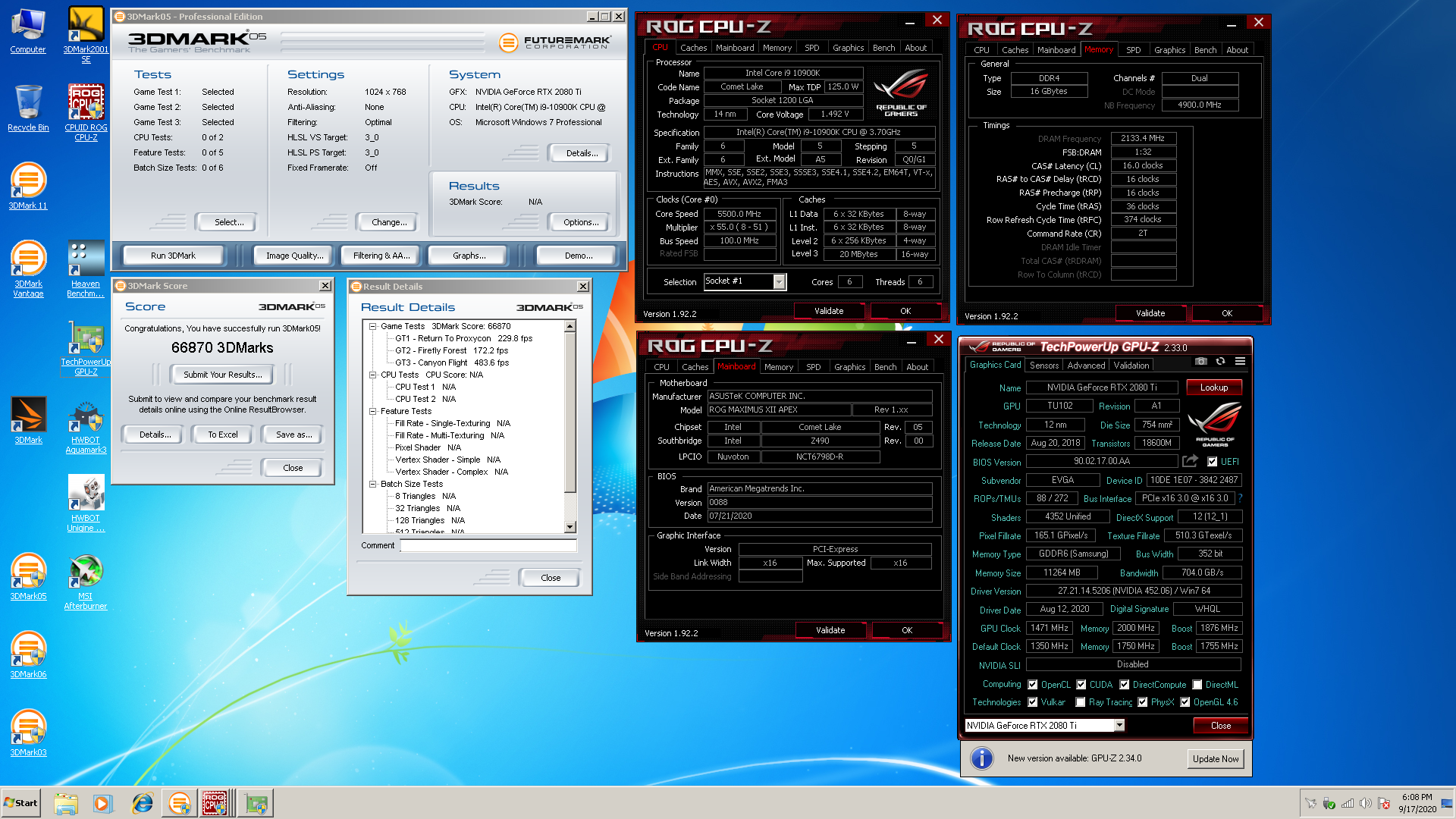Collapse the Batch Size Tests tree node
Viewport: 1456px width, 819px height.
coord(372,484)
